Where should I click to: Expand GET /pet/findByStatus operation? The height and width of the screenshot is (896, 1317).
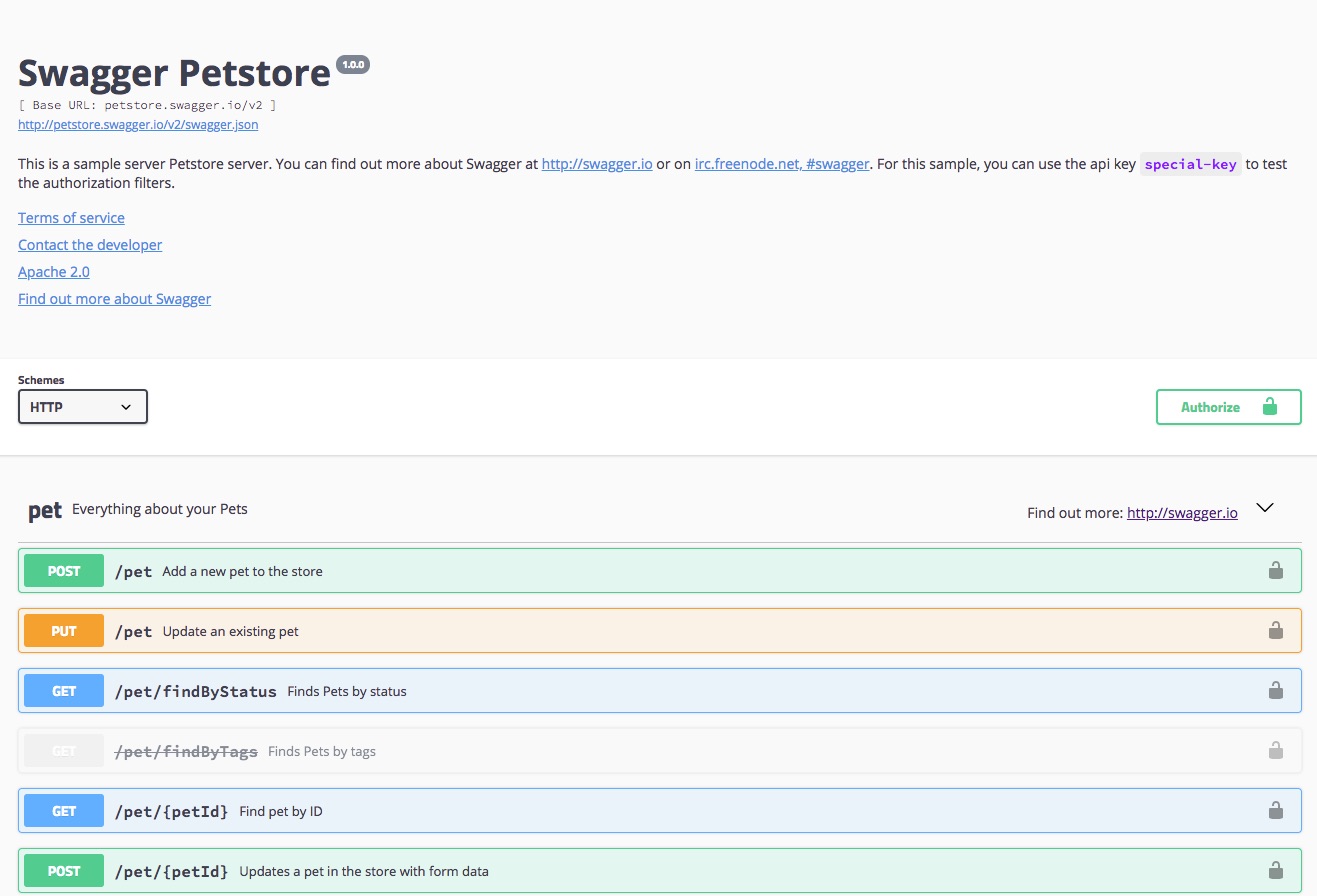click(x=660, y=691)
